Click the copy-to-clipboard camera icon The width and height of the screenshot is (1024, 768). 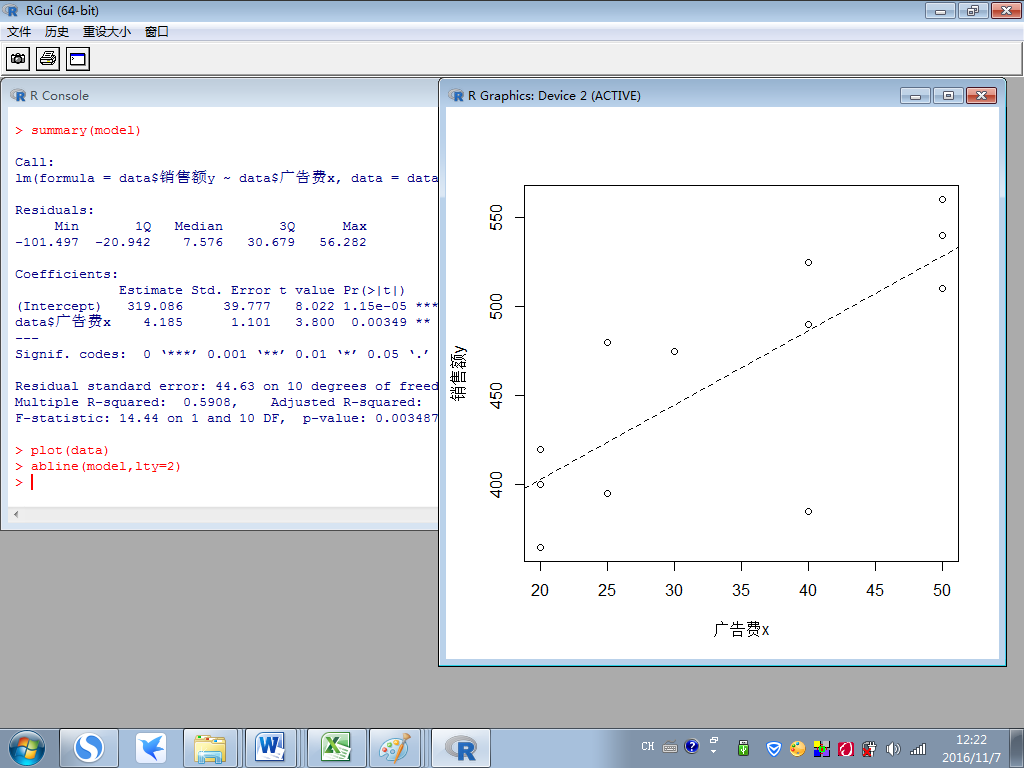point(18,59)
